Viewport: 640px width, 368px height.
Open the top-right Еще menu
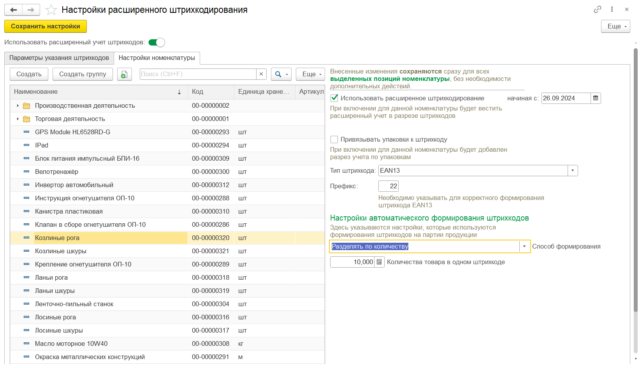pos(616,27)
